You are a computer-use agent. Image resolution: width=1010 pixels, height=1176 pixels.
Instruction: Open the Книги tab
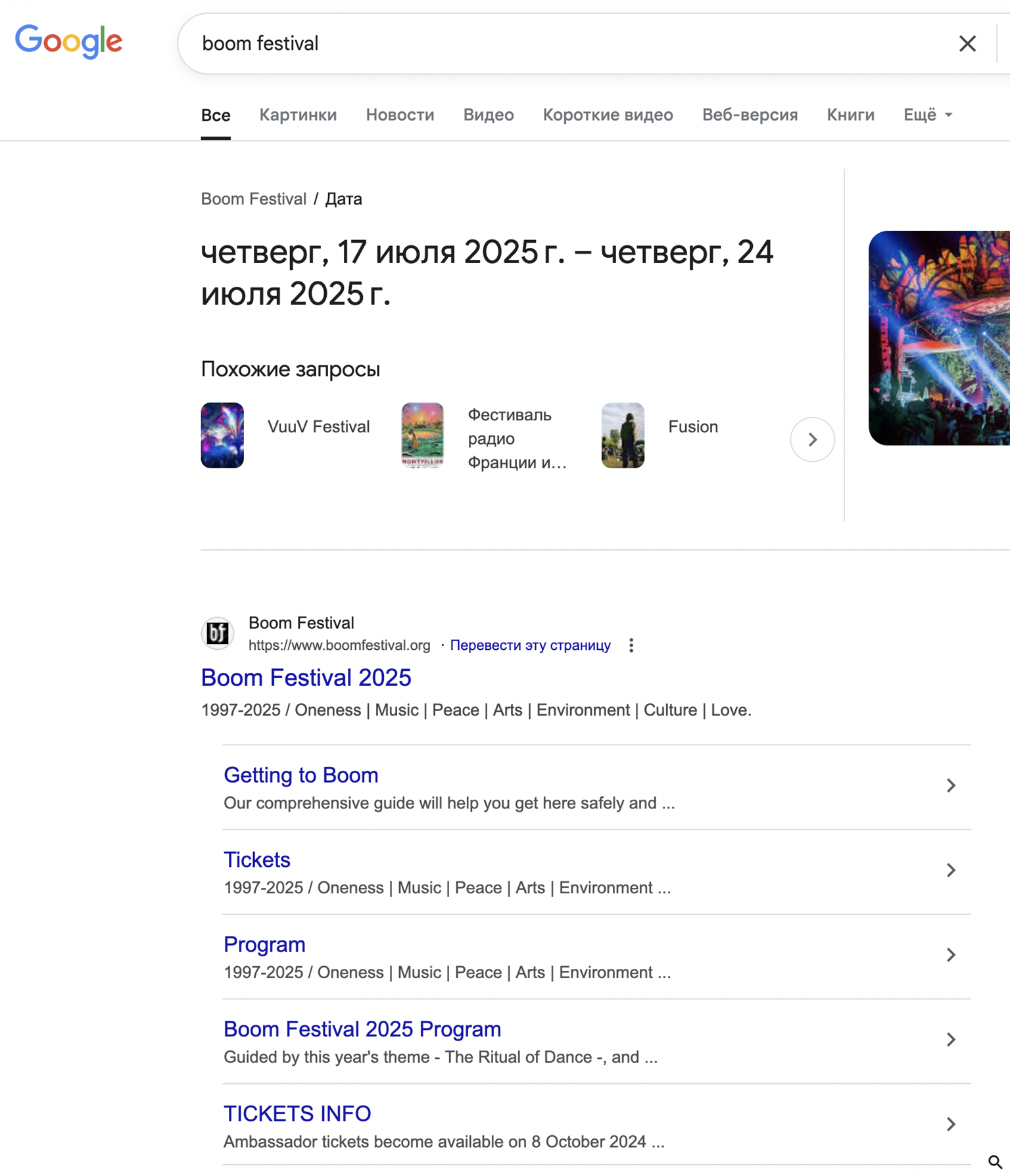click(x=851, y=115)
